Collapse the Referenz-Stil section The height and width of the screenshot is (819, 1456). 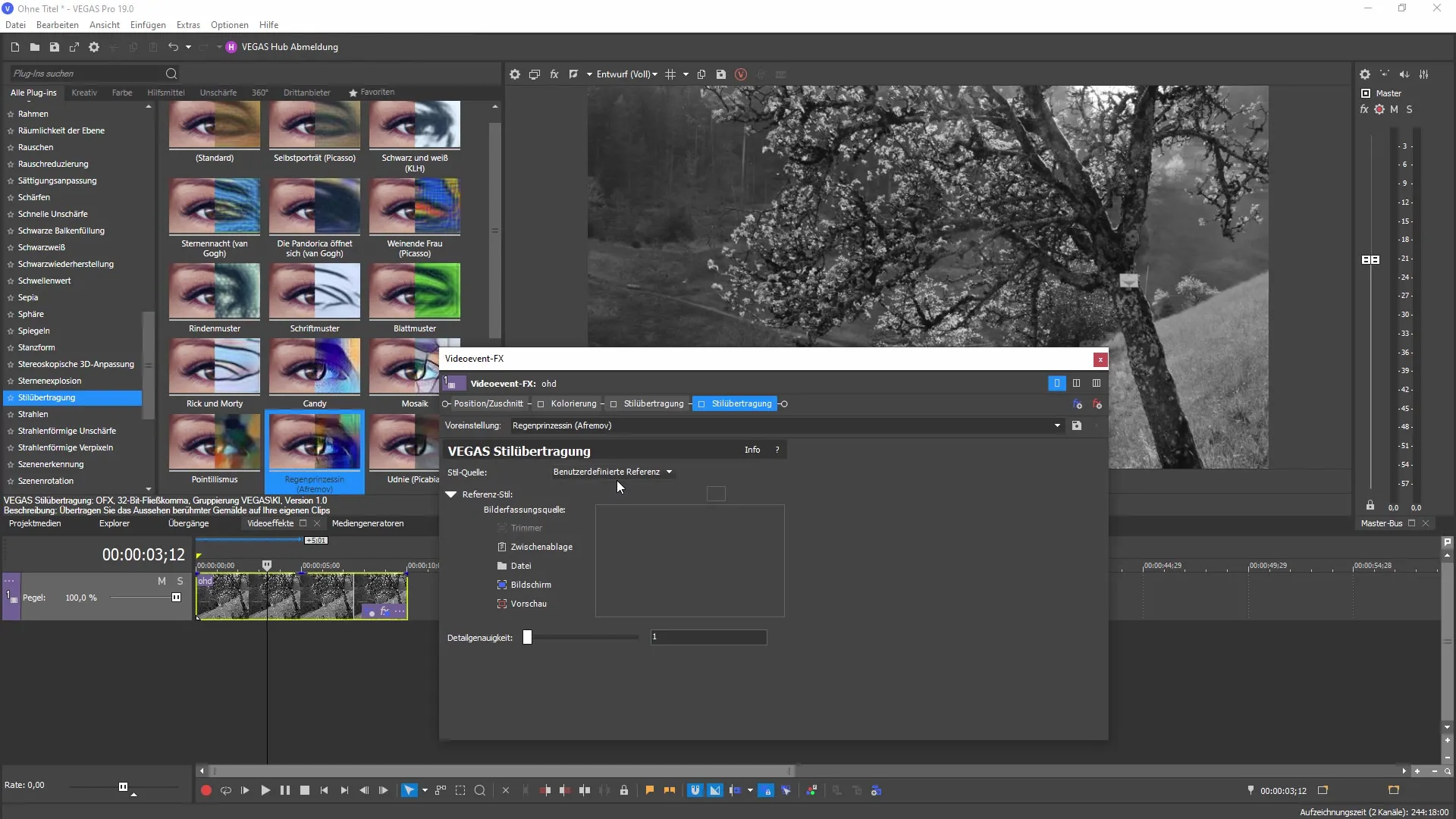click(451, 494)
